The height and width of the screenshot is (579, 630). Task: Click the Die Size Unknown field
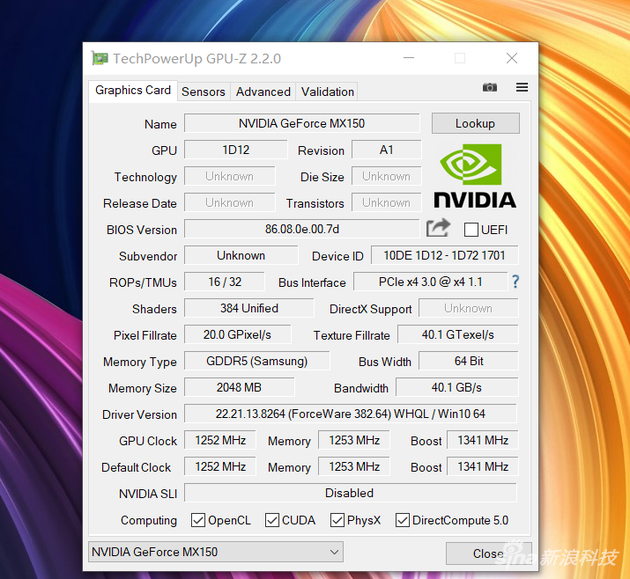click(x=386, y=176)
